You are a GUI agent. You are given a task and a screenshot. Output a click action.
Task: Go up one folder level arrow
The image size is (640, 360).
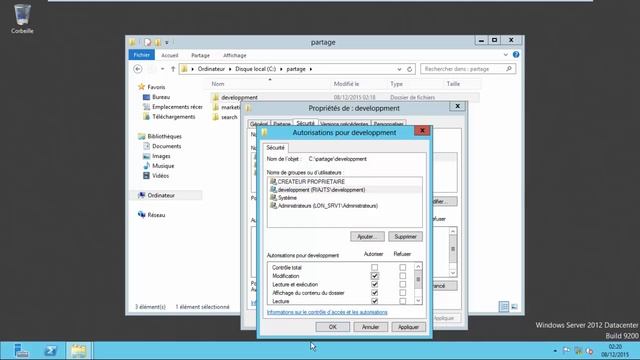click(x=173, y=69)
